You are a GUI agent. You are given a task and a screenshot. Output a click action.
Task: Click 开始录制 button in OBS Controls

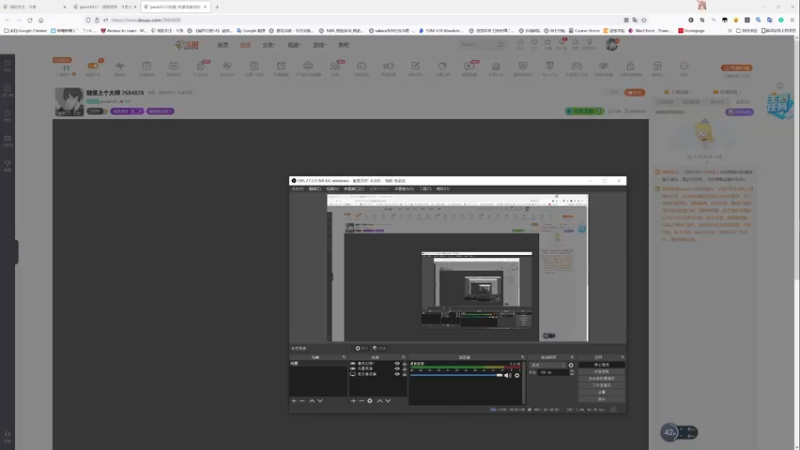(x=602, y=371)
